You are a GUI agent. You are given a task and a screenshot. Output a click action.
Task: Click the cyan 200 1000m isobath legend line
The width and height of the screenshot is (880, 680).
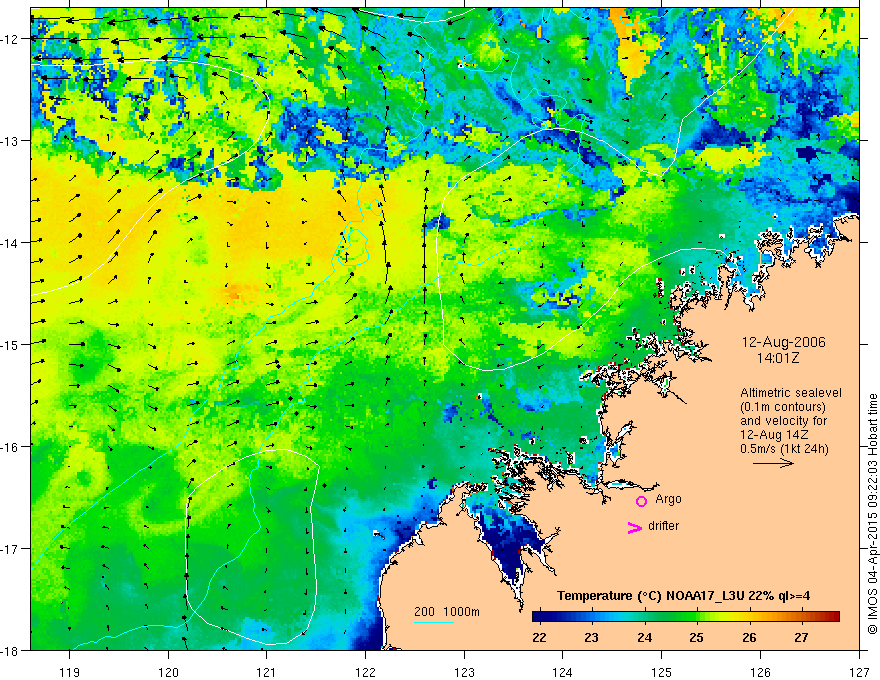click(x=433, y=622)
